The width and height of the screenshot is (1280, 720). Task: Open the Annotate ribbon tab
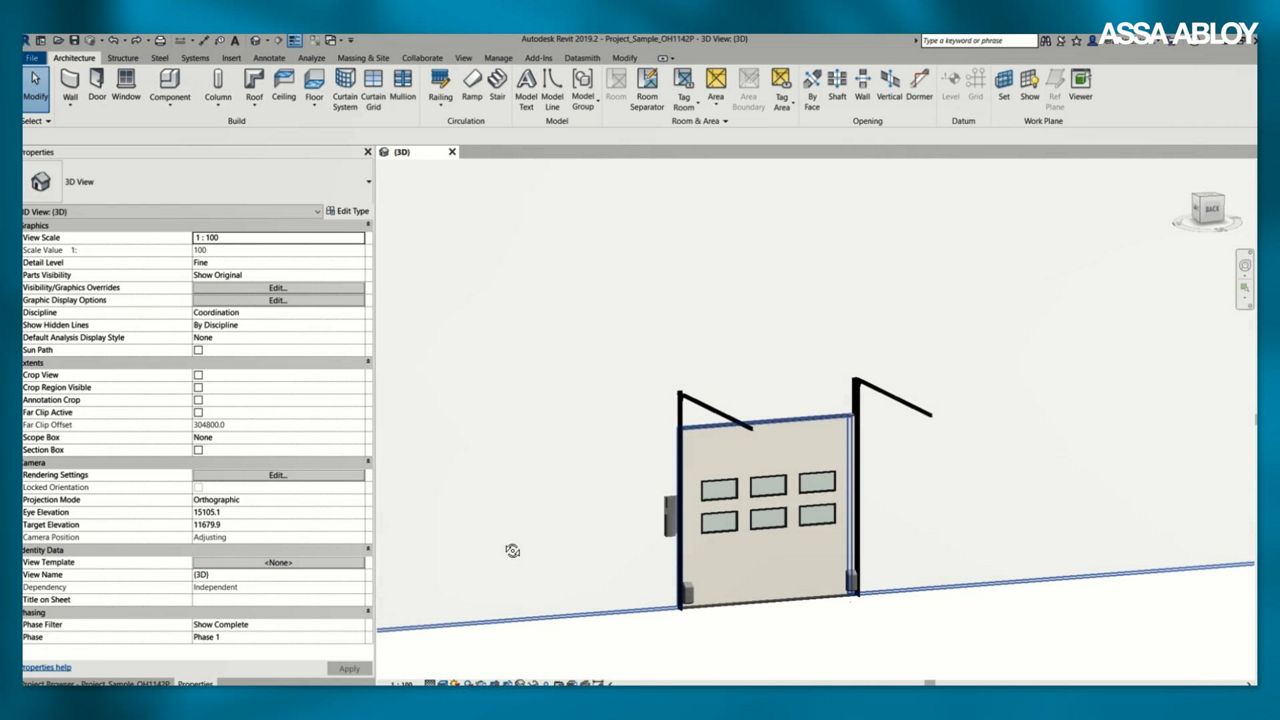pos(269,58)
